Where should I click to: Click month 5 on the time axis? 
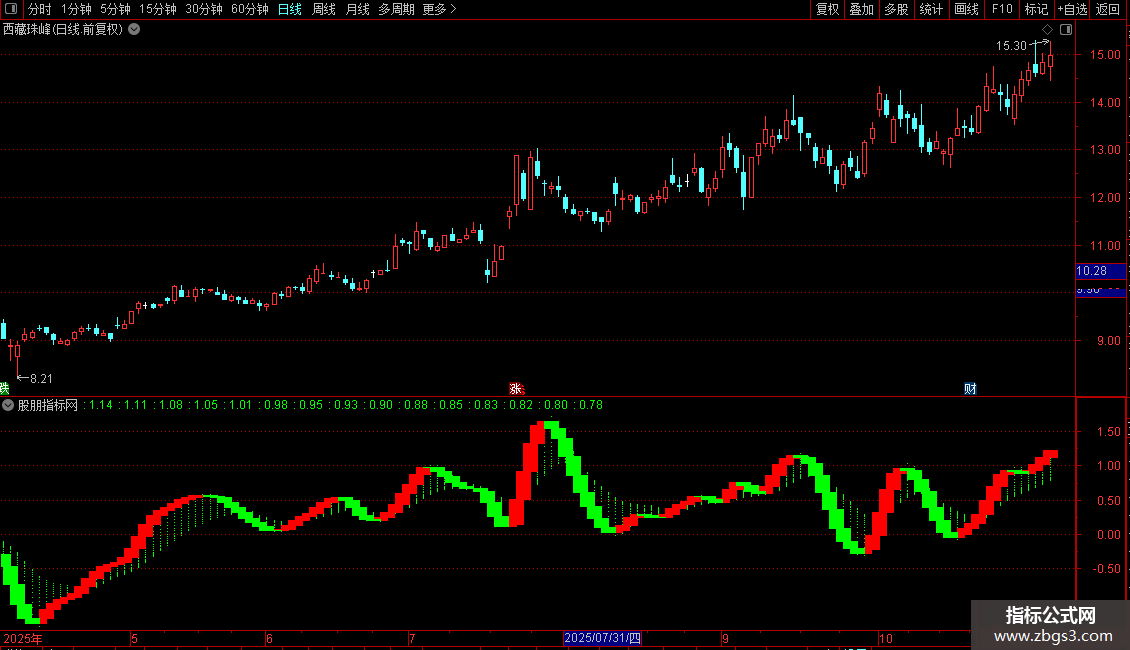[x=134, y=638]
